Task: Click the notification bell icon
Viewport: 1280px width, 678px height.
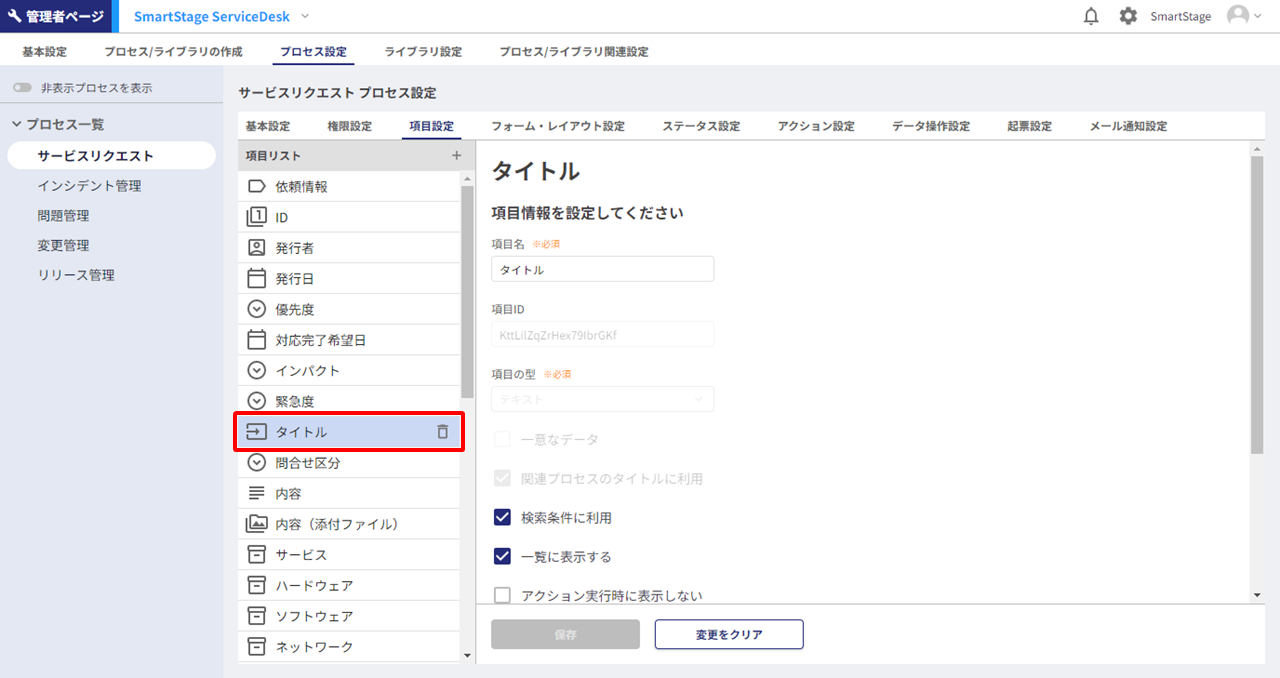Action: pyautogui.click(x=1091, y=16)
